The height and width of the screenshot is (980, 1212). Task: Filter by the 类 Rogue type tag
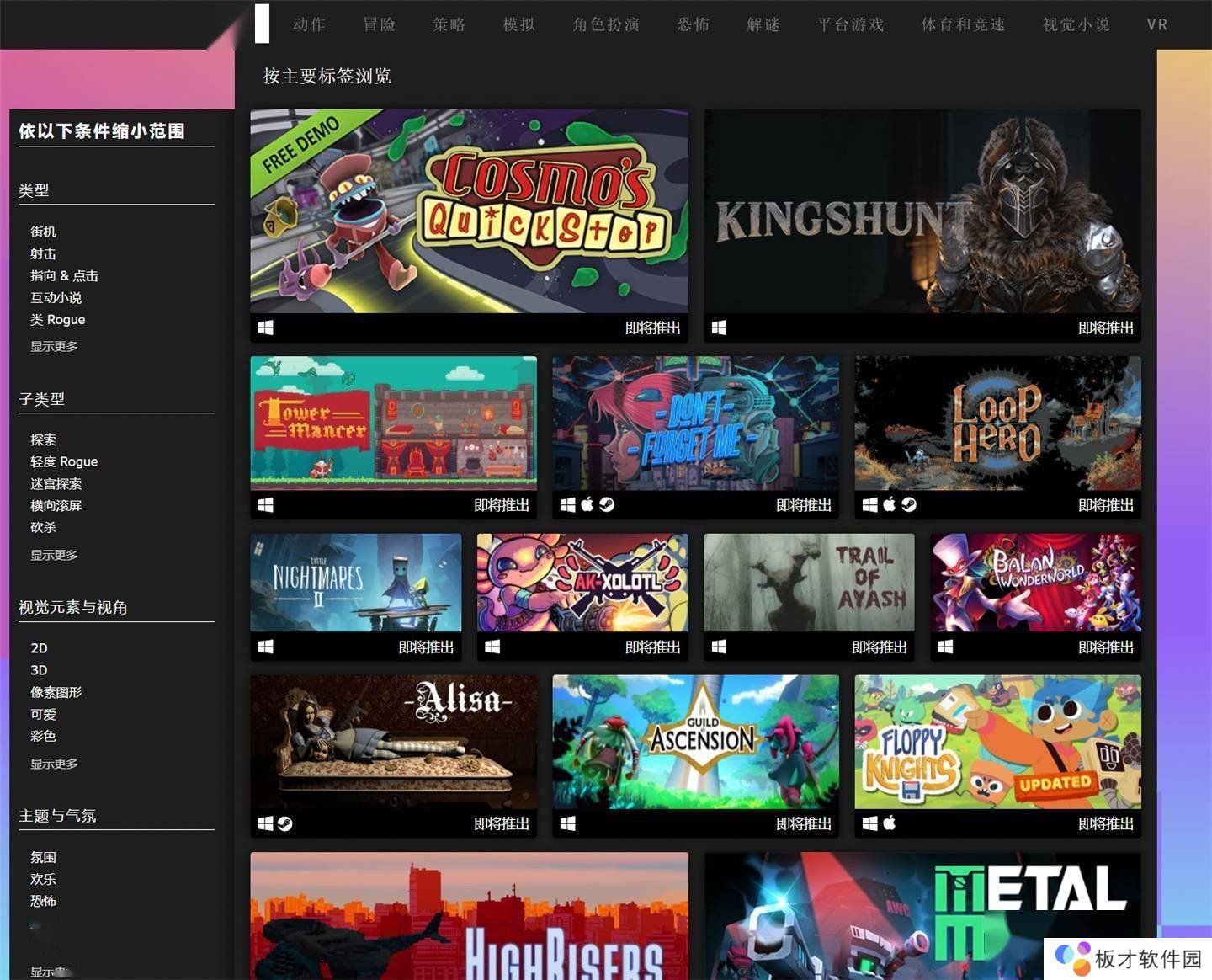[58, 320]
